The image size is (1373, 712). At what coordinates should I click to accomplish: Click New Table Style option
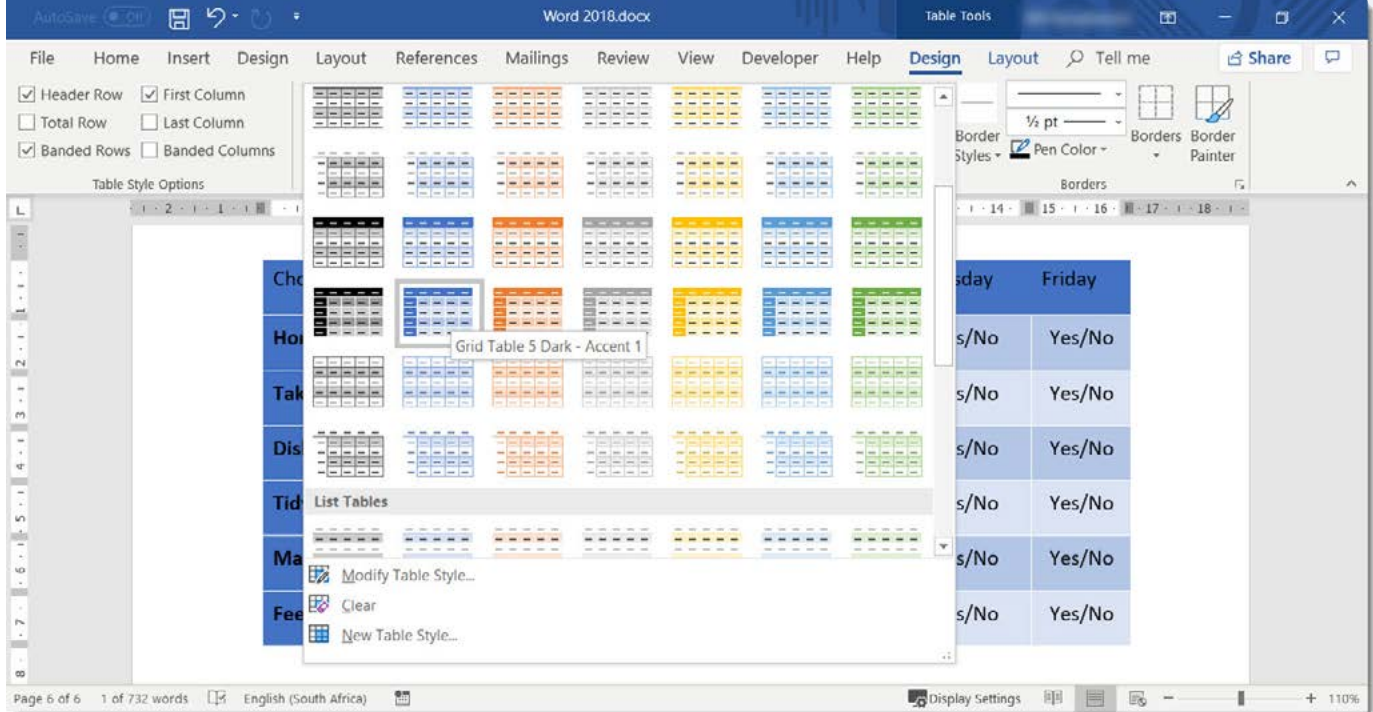400,635
